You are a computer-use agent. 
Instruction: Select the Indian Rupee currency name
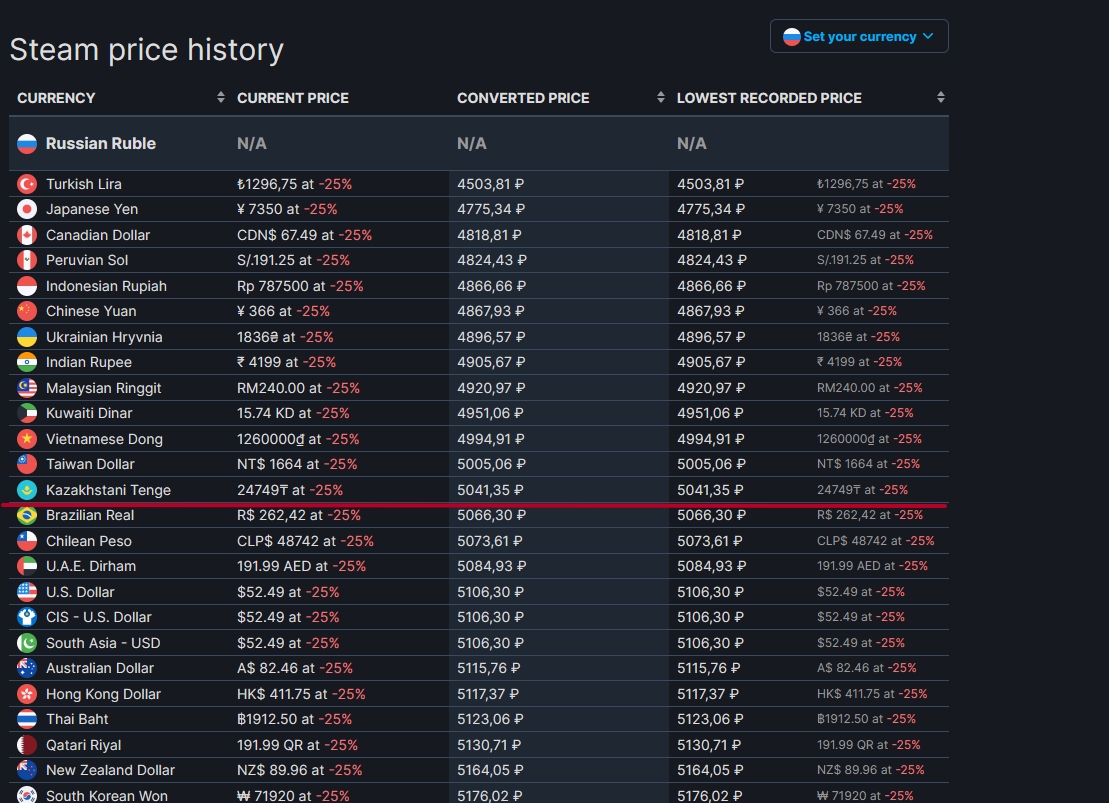89,362
